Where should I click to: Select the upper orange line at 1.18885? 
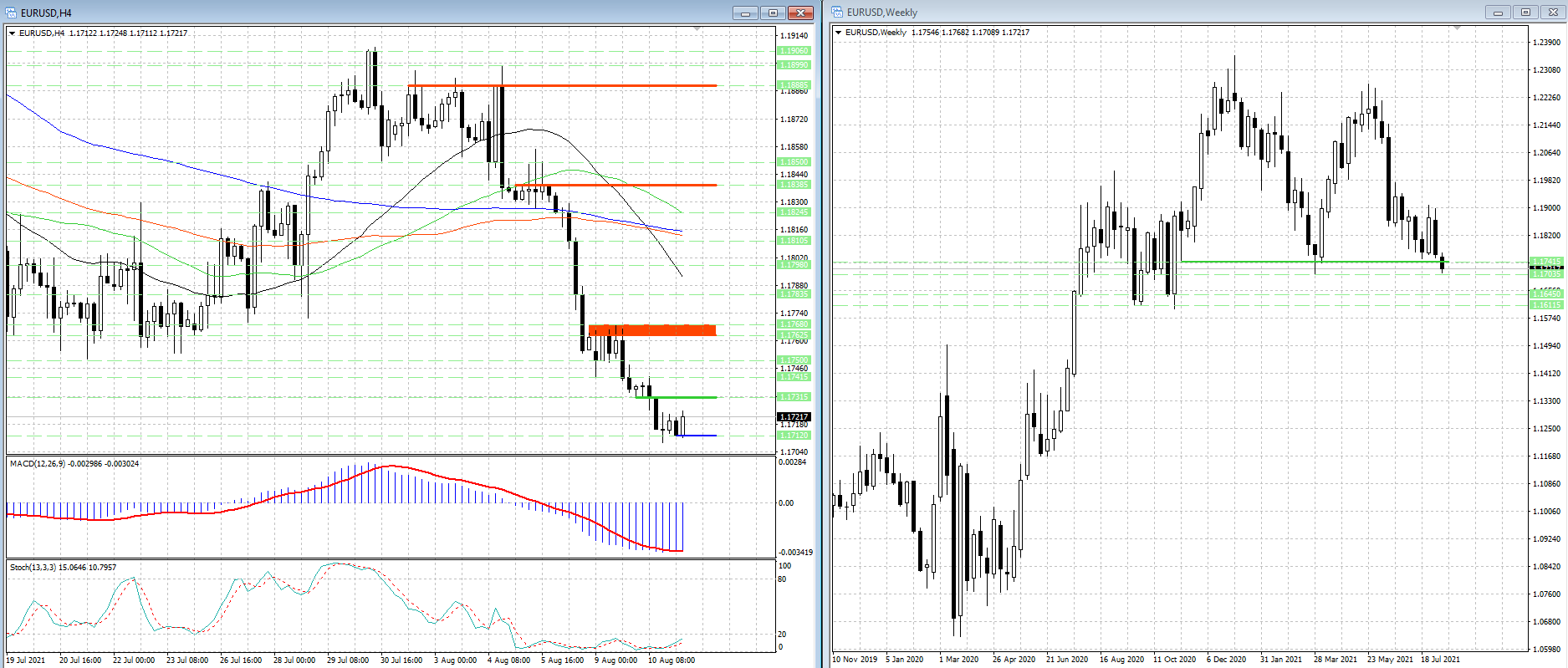pyautogui.click(x=562, y=85)
